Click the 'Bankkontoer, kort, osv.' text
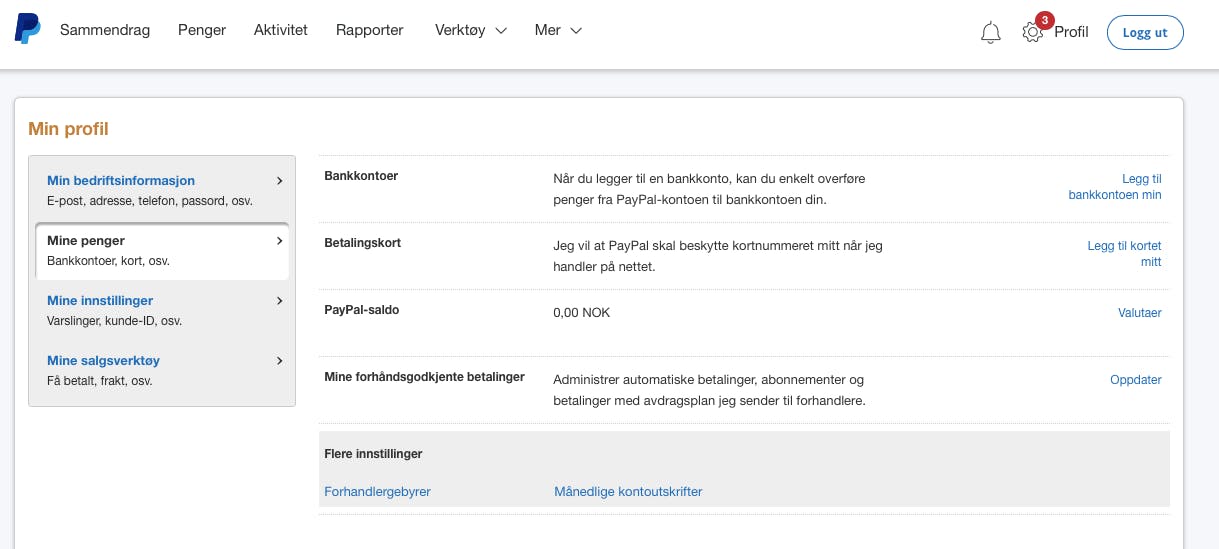 tap(109, 261)
